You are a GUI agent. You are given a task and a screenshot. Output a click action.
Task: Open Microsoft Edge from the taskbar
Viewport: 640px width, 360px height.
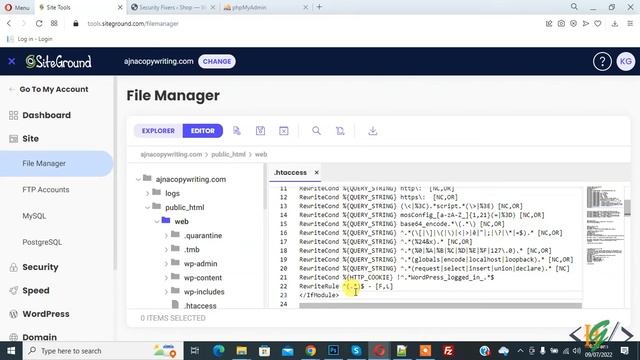coord(218,351)
